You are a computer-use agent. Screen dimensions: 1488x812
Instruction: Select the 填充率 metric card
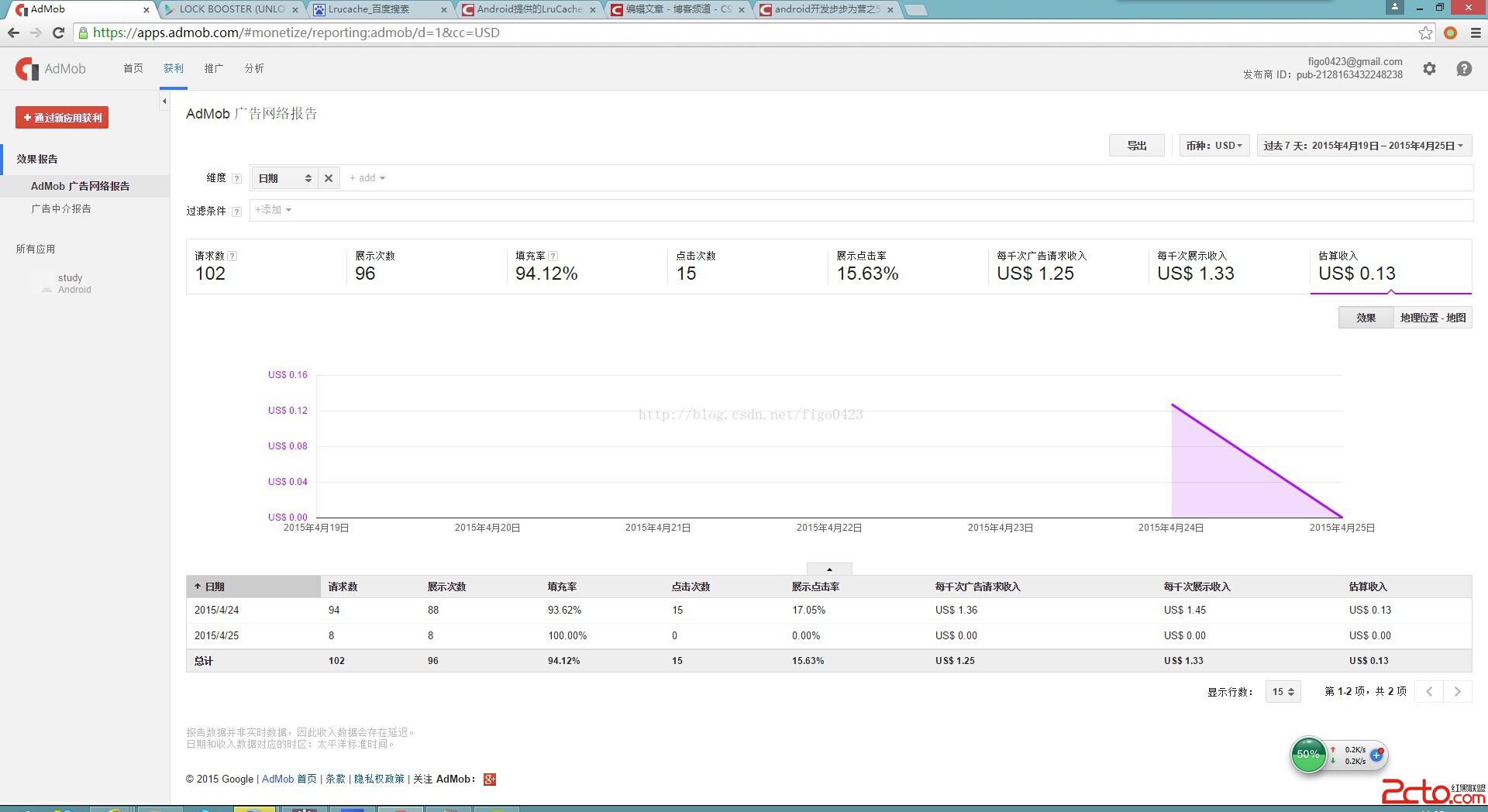coord(587,267)
